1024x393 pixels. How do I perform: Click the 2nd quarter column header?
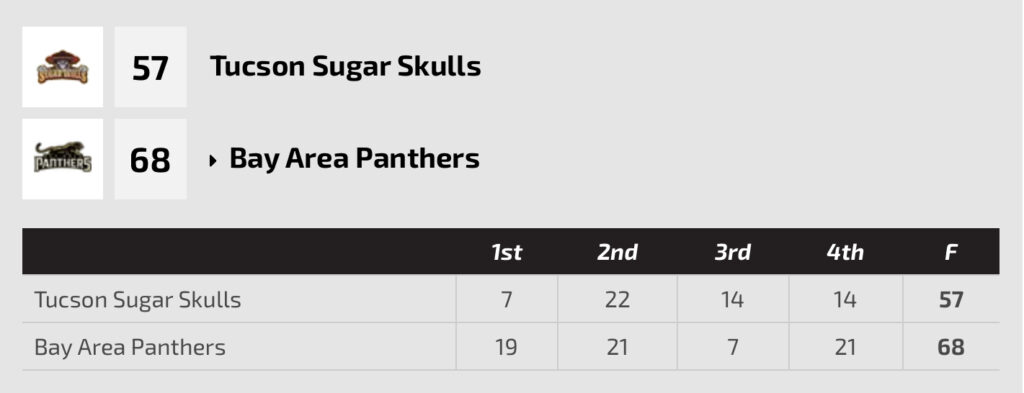coord(617,252)
